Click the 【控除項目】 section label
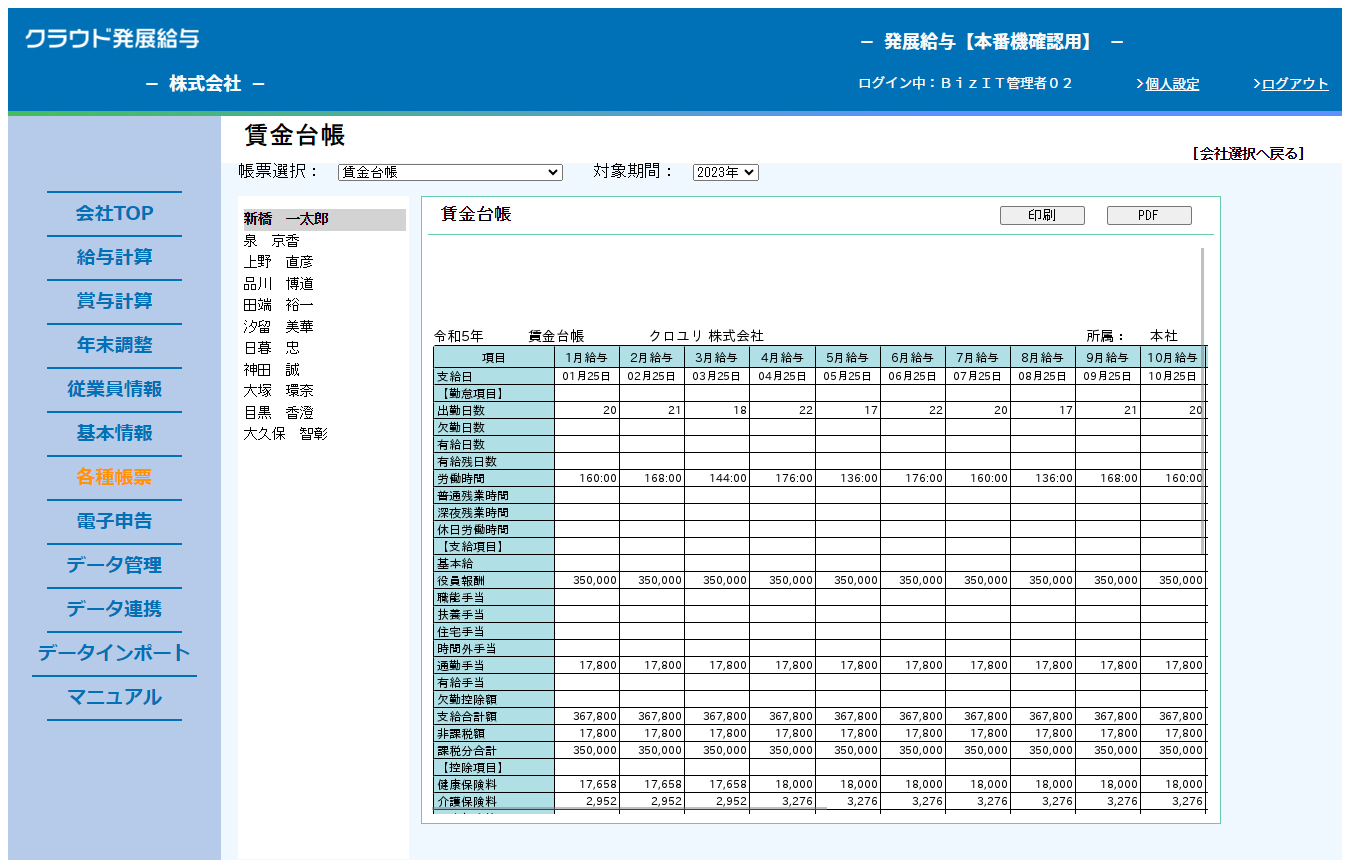Image resolution: width=1350 pixels, height=860 pixels. click(x=494, y=767)
